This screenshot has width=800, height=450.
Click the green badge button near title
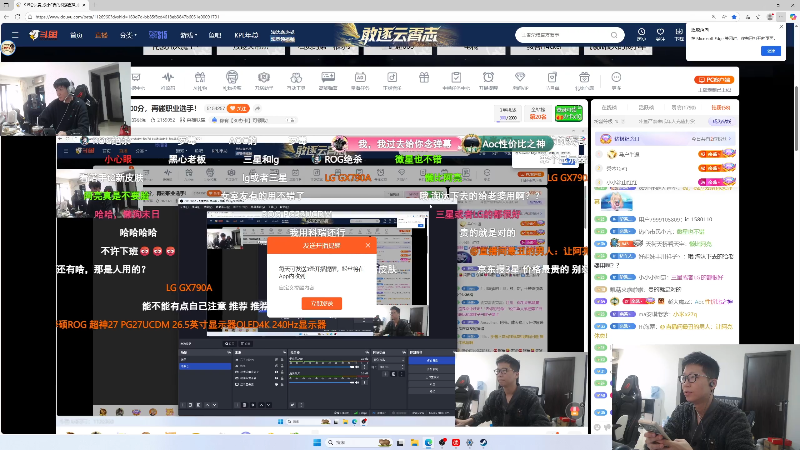pos(569,113)
